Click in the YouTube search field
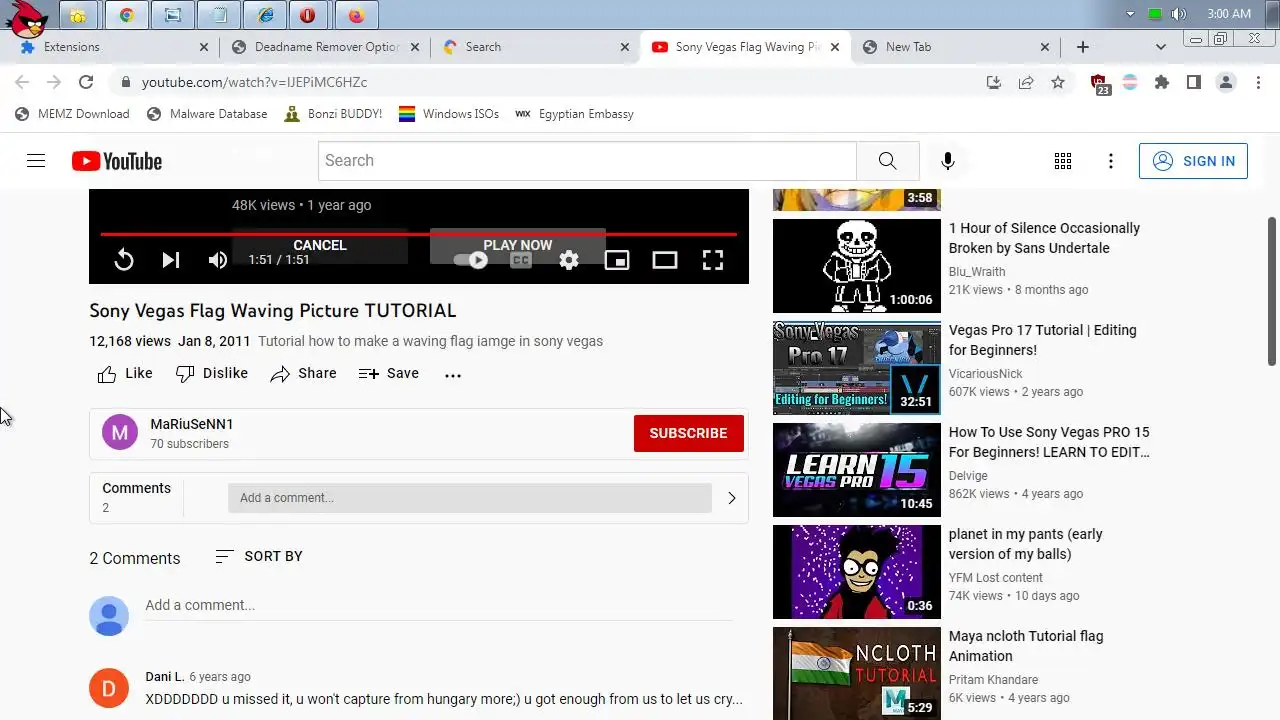This screenshot has width=1280, height=720. point(587,161)
